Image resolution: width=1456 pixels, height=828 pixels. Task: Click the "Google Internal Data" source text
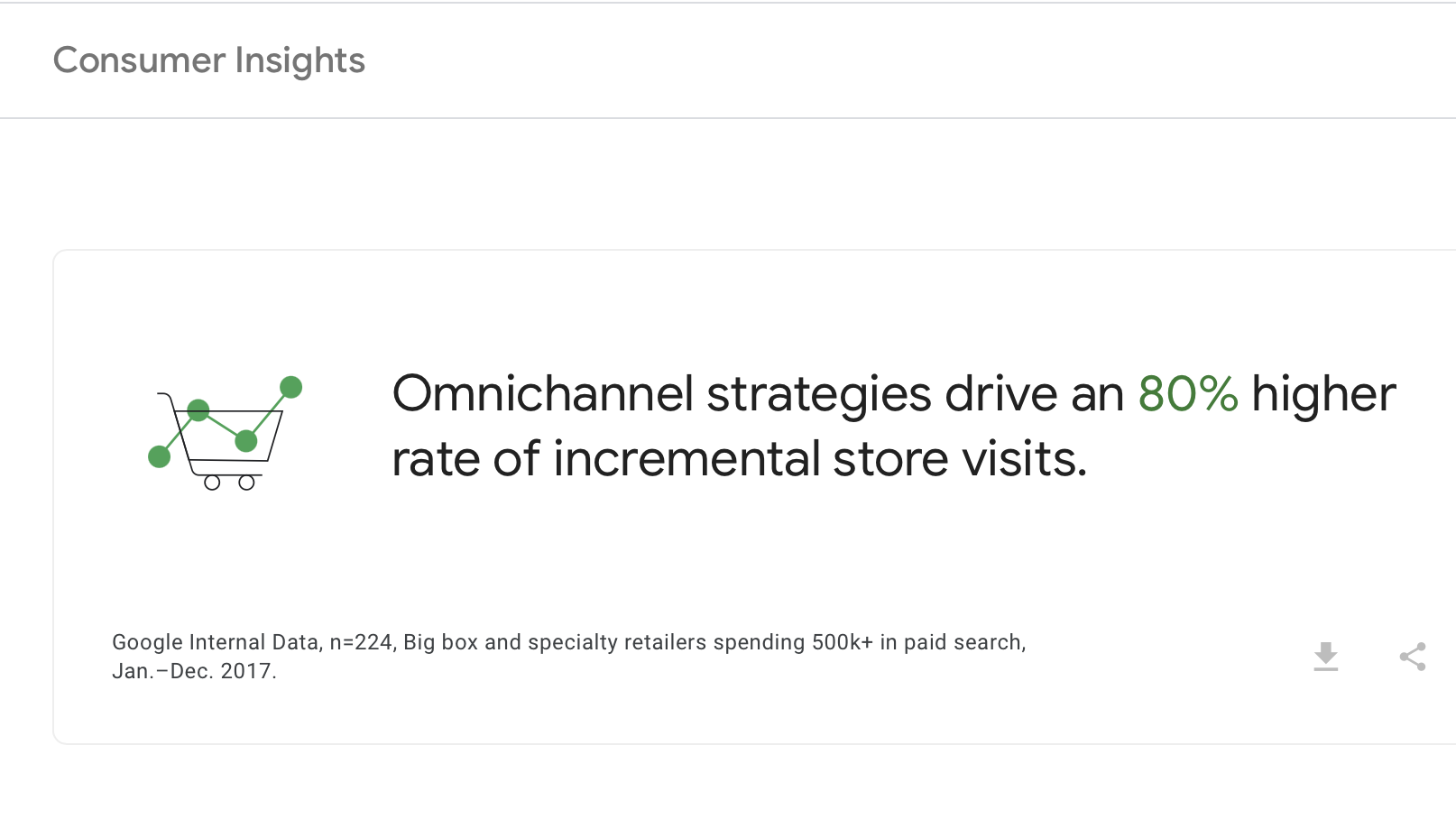tap(215, 642)
